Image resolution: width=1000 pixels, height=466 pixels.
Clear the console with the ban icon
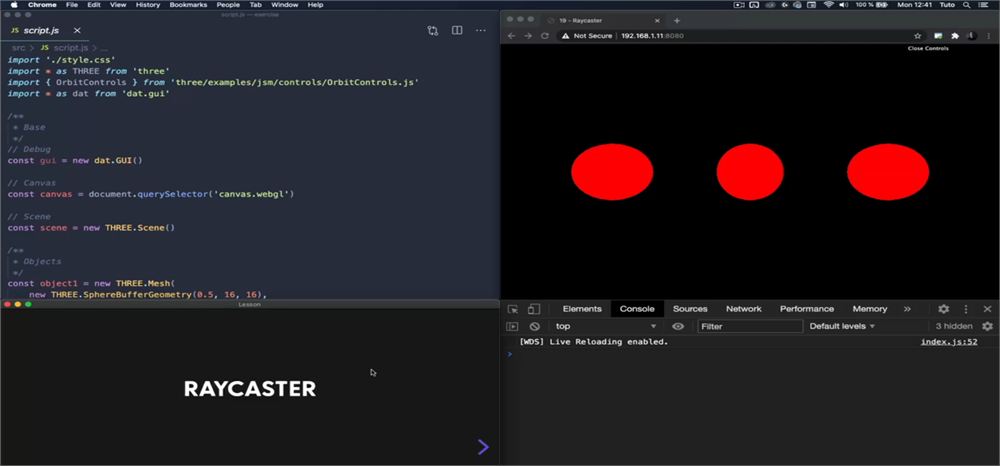click(x=534, y=326)
